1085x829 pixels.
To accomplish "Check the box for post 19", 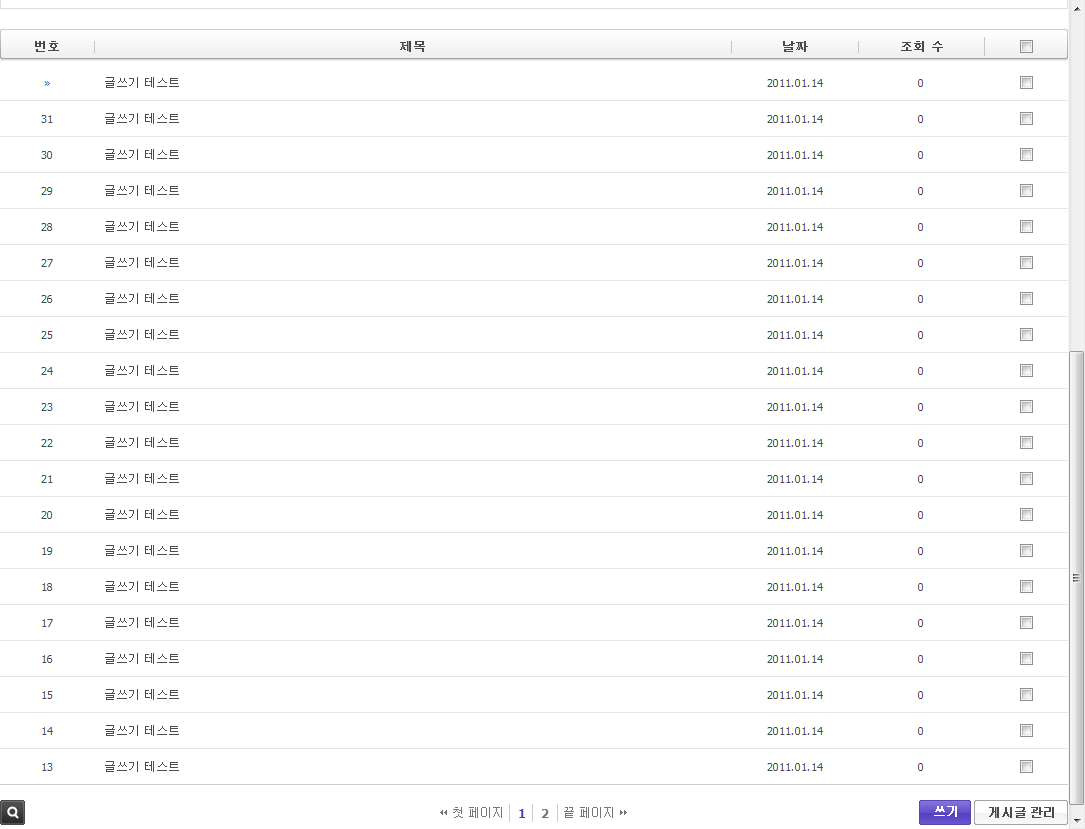I will click(1026, 551).
